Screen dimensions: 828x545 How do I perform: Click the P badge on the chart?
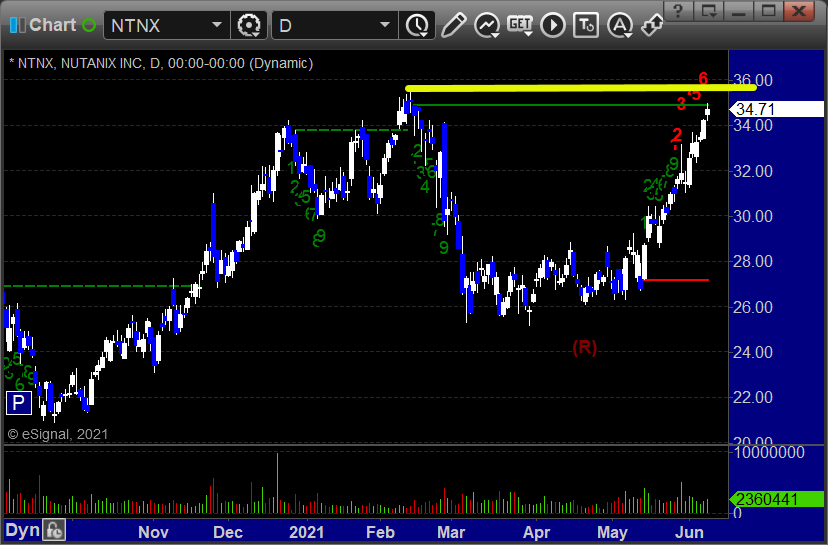(18, 403)
